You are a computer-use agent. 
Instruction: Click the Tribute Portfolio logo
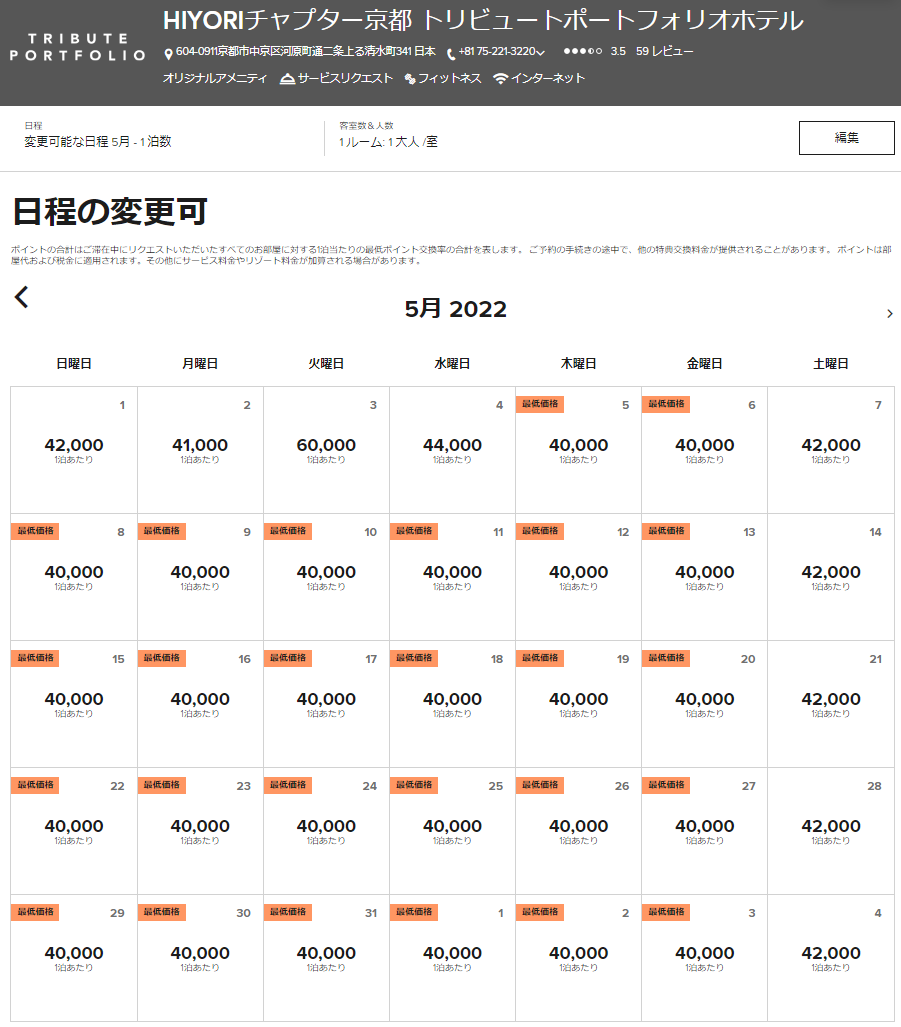(78, 47)
